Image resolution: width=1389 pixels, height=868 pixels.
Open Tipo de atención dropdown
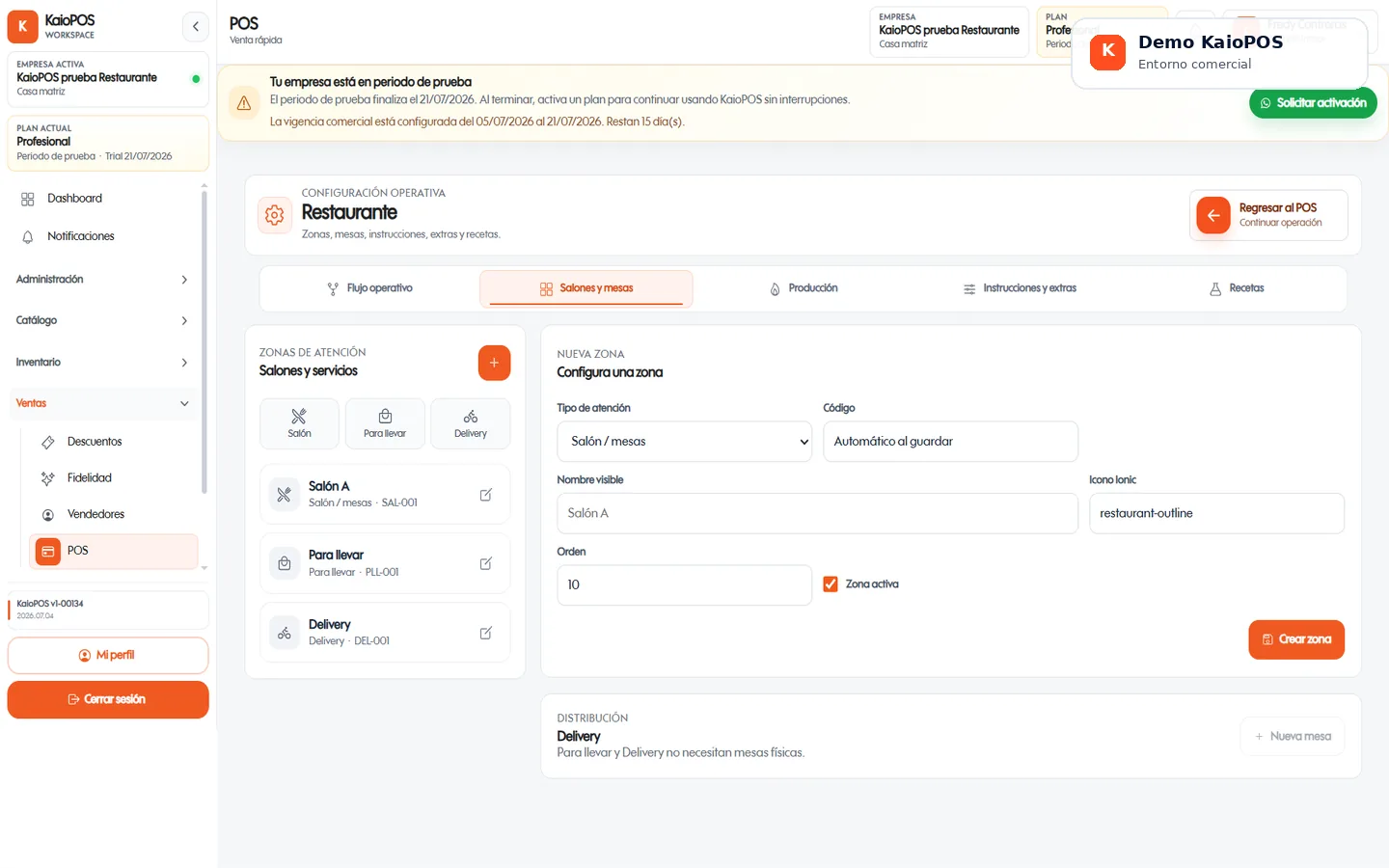point(685,442)
